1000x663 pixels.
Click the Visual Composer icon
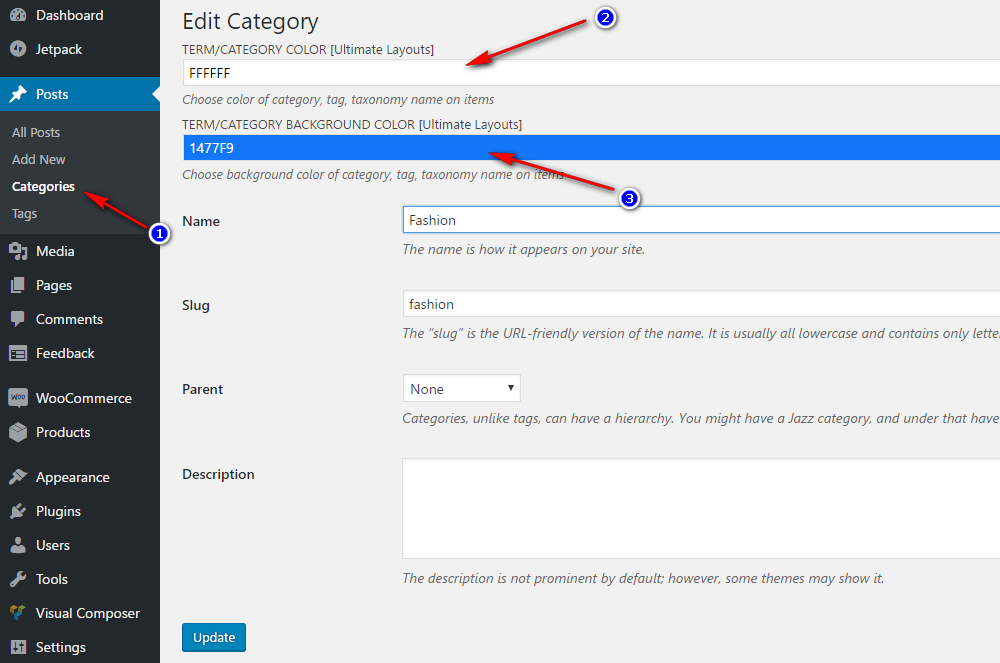point(18,613)
